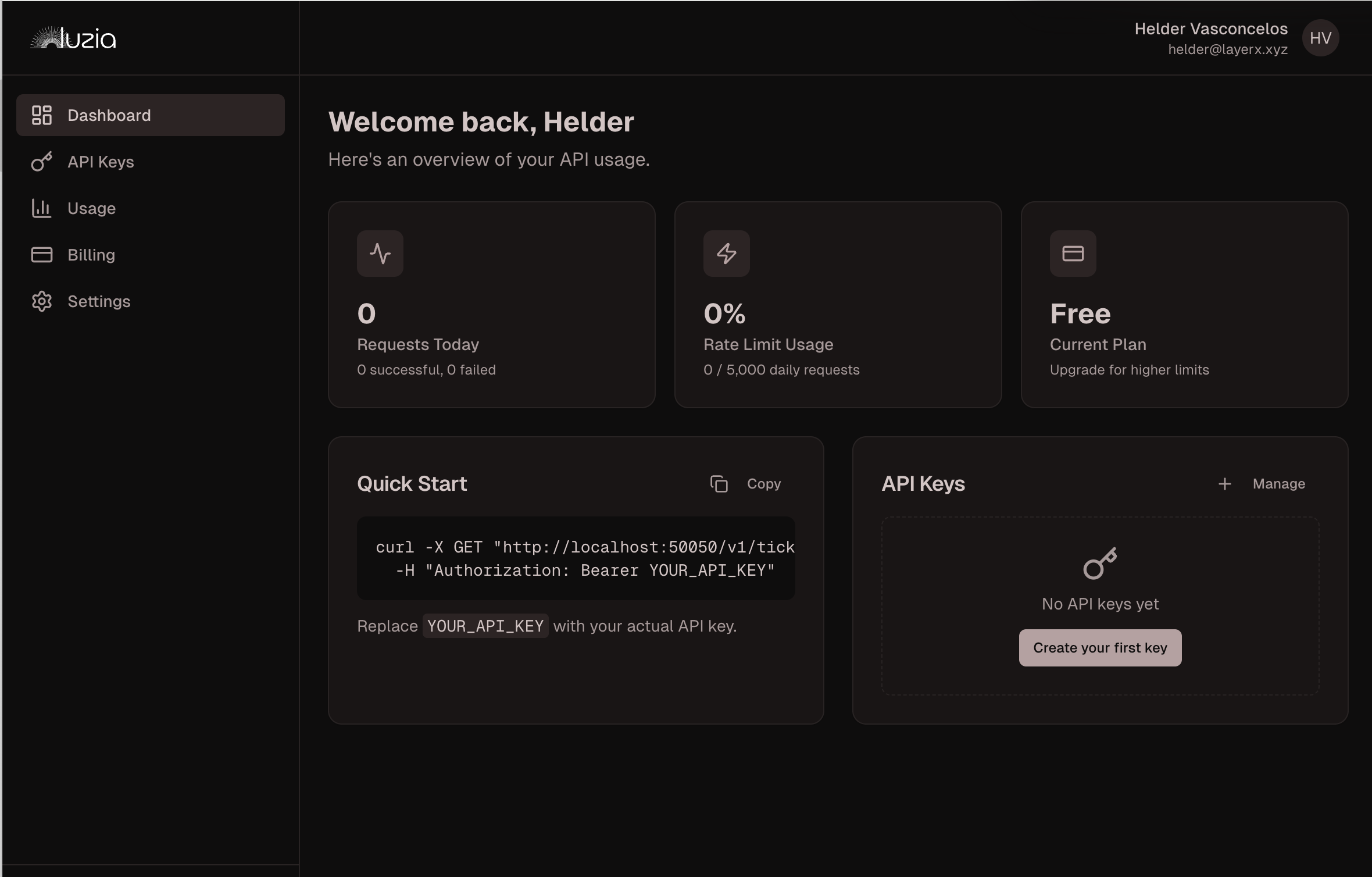Click Create your first key button

tap(1099, 647)
